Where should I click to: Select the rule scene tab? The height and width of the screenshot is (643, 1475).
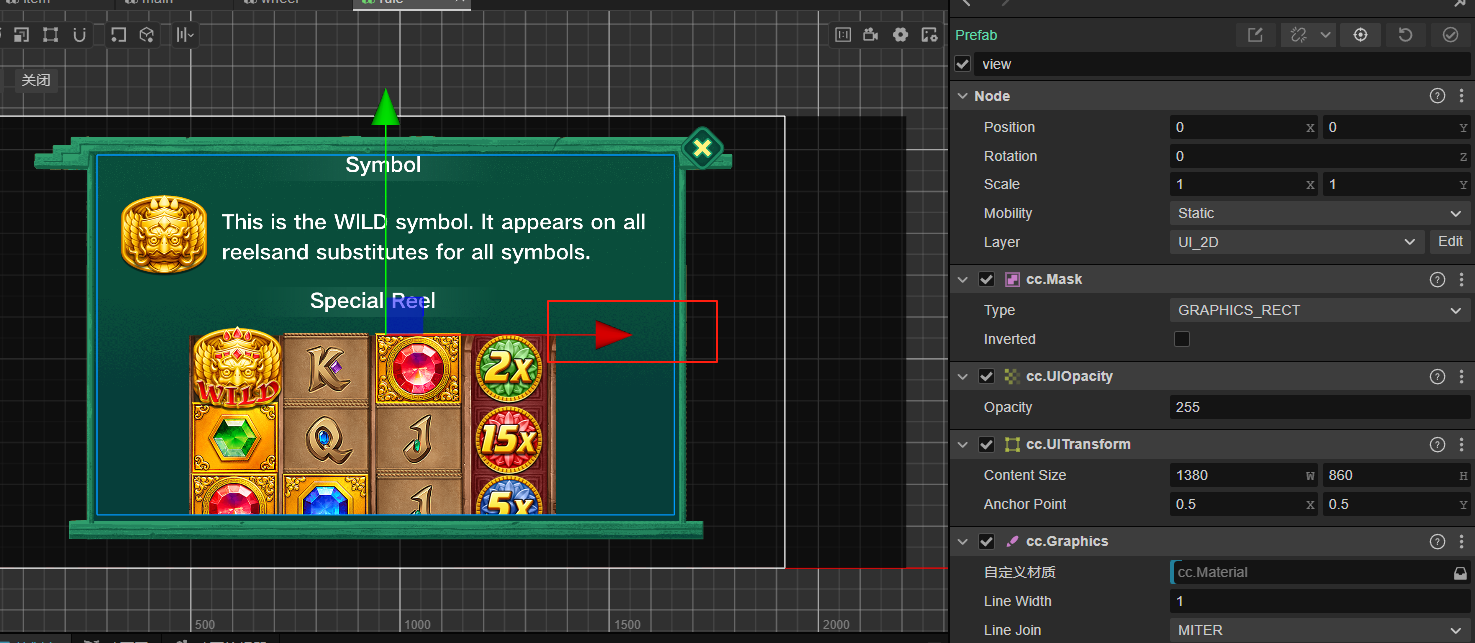pos(411,3)
